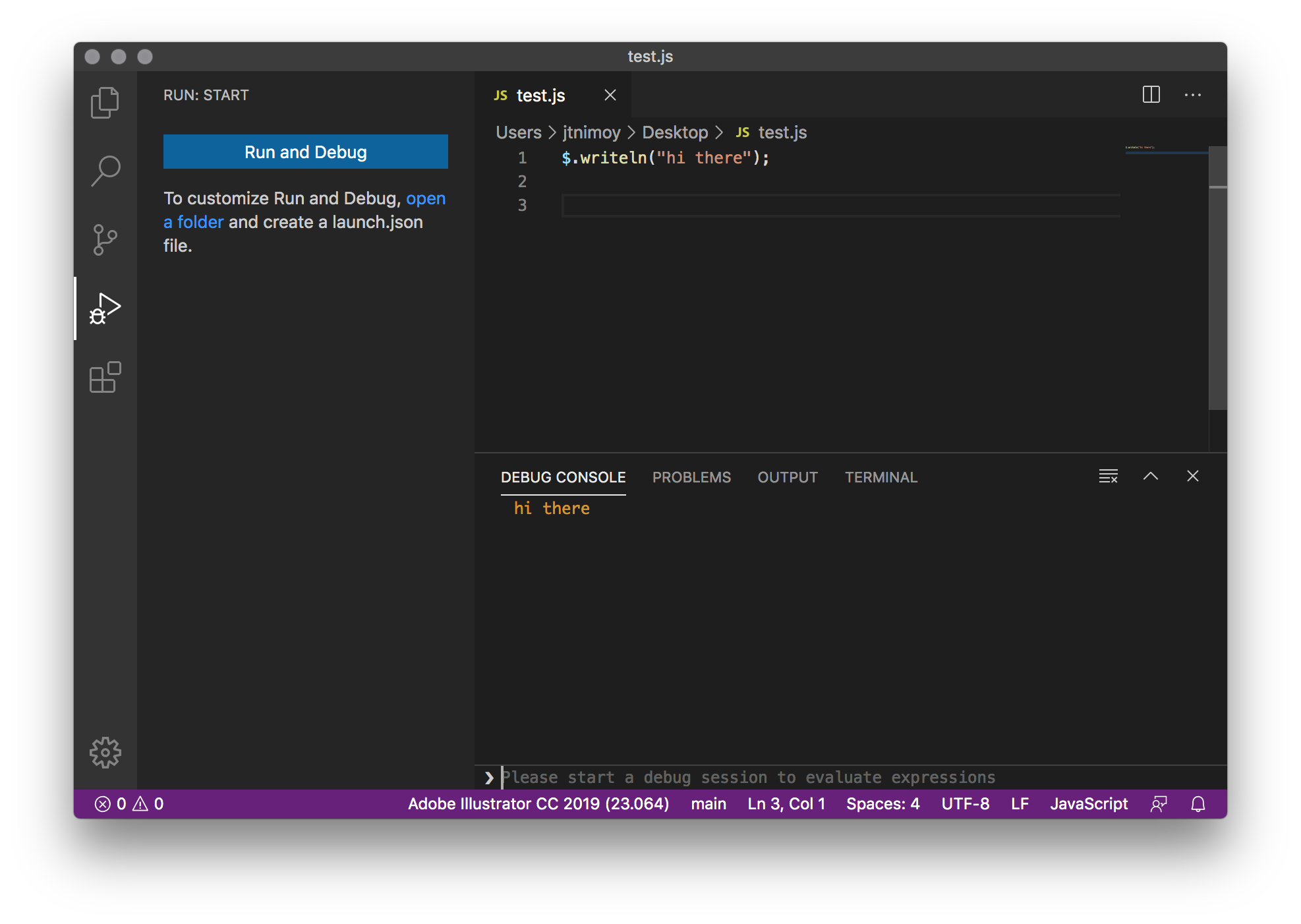Change language mode 'JavaScript'
Screen dimensions: 1301x924
pyautogui.click(x=1089, y=804)
